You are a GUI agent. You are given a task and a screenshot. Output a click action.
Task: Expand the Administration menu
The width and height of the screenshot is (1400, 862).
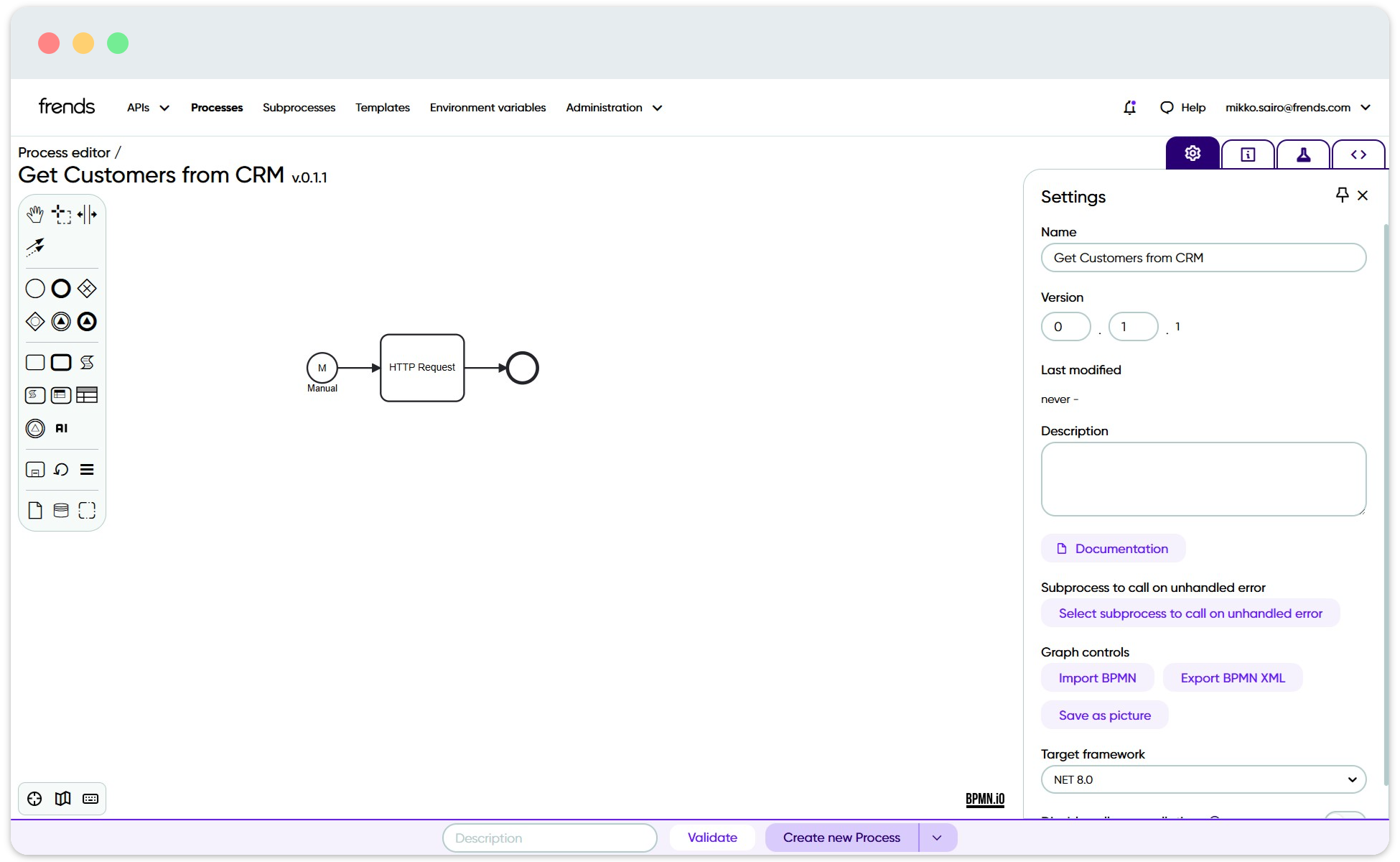pyautogui.click(x=613, y=107)
